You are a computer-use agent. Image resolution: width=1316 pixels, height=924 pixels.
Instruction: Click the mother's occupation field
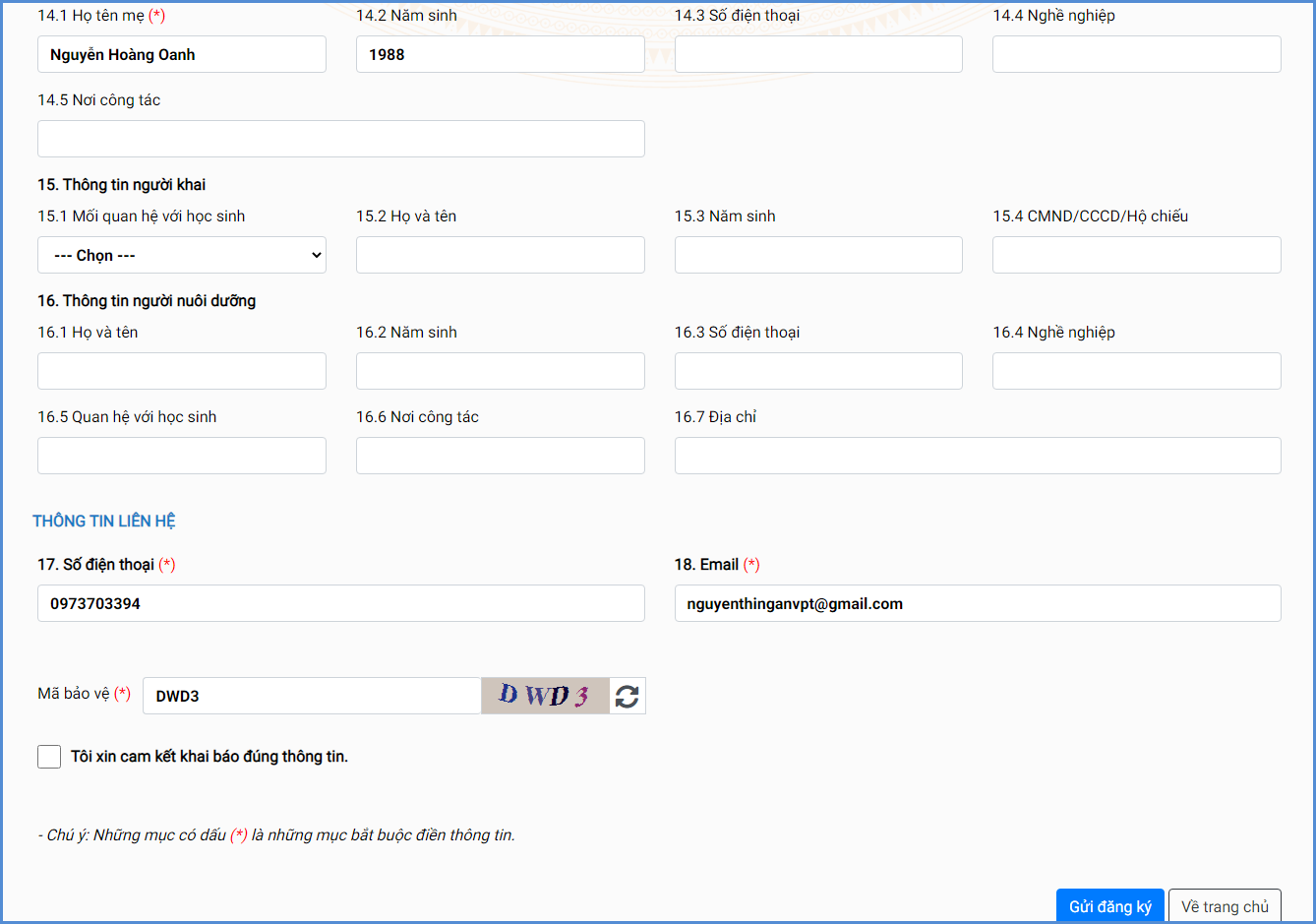(1136, 55)
